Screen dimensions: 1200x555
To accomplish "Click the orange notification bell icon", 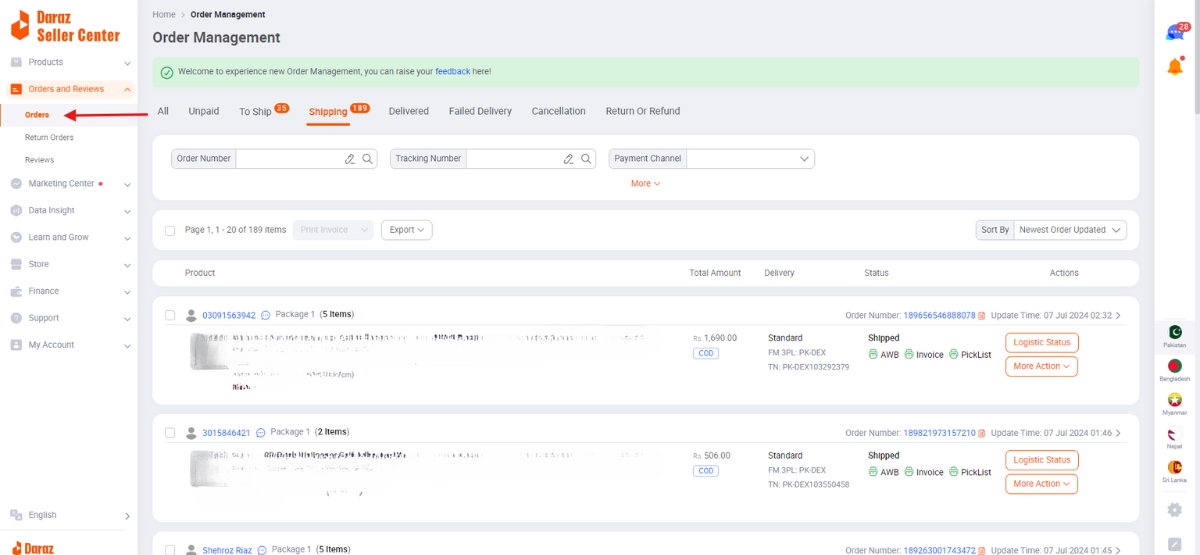I will [x=1175, y=67].
